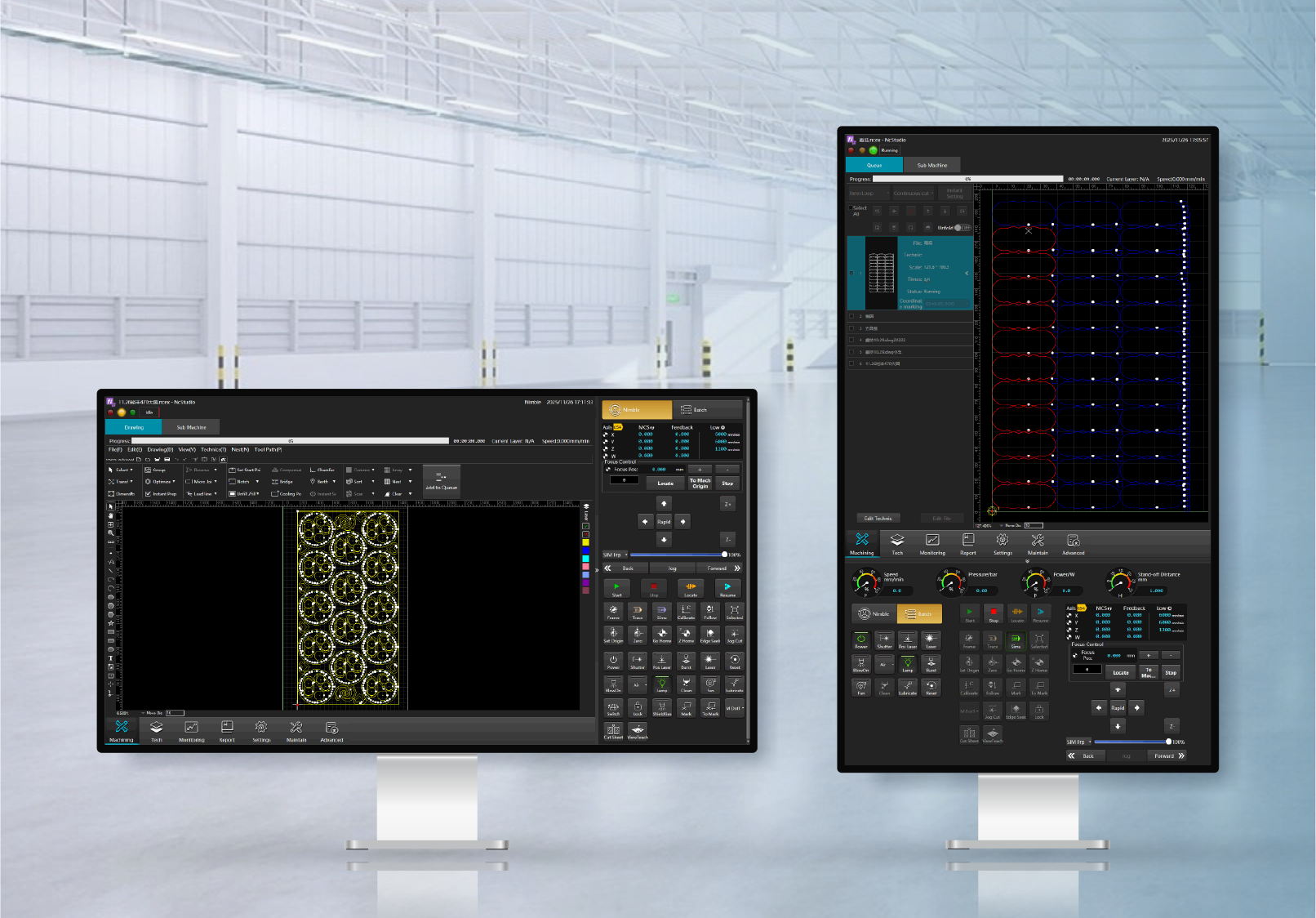Switch to the Queue tab
Viewport: 1316px width, 918px height.
click(874, 165)
